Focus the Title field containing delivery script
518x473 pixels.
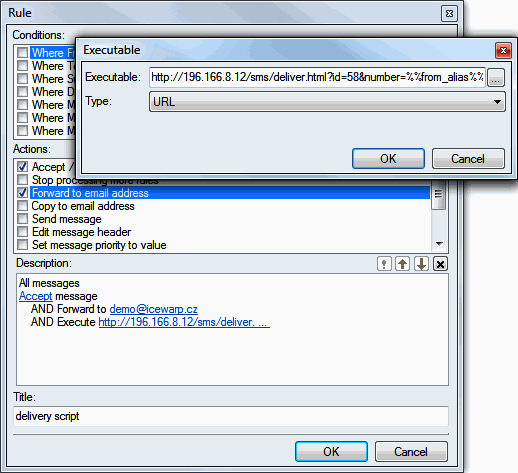tap(231, 416)
